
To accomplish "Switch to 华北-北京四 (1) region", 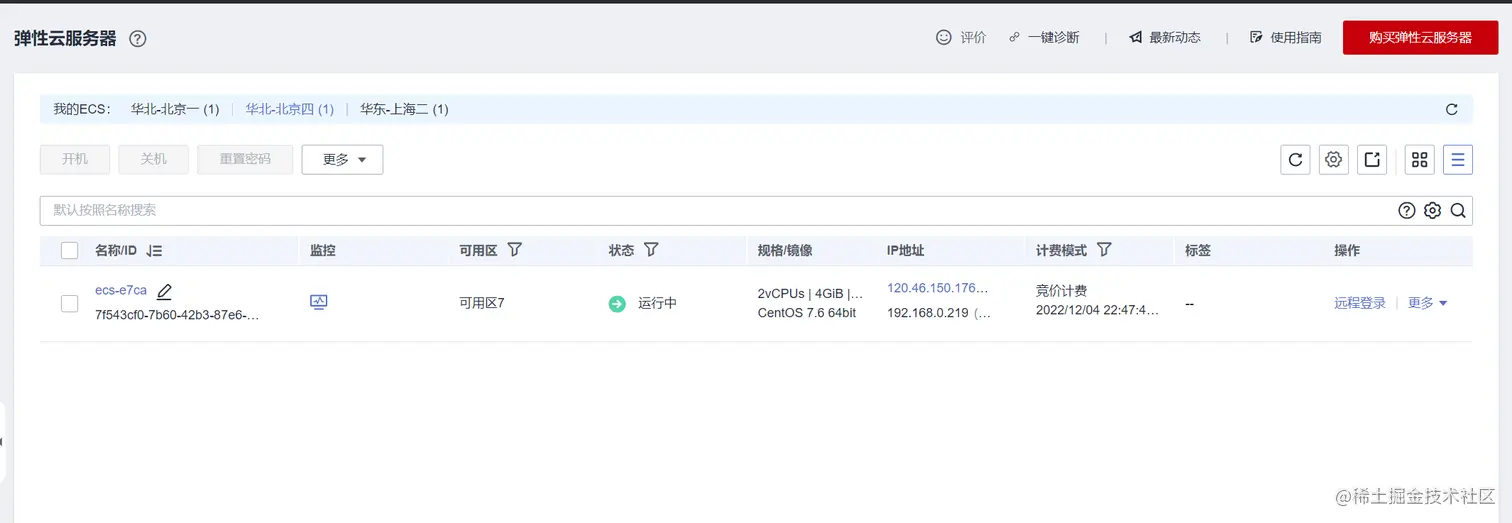I will [x=290, y=109].
